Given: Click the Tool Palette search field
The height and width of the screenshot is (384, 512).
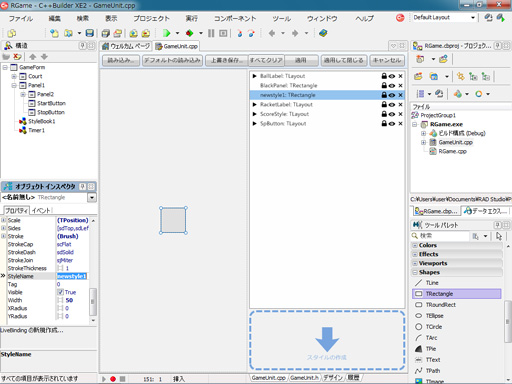Looking at the screenshot, I should tap(443, 236).
